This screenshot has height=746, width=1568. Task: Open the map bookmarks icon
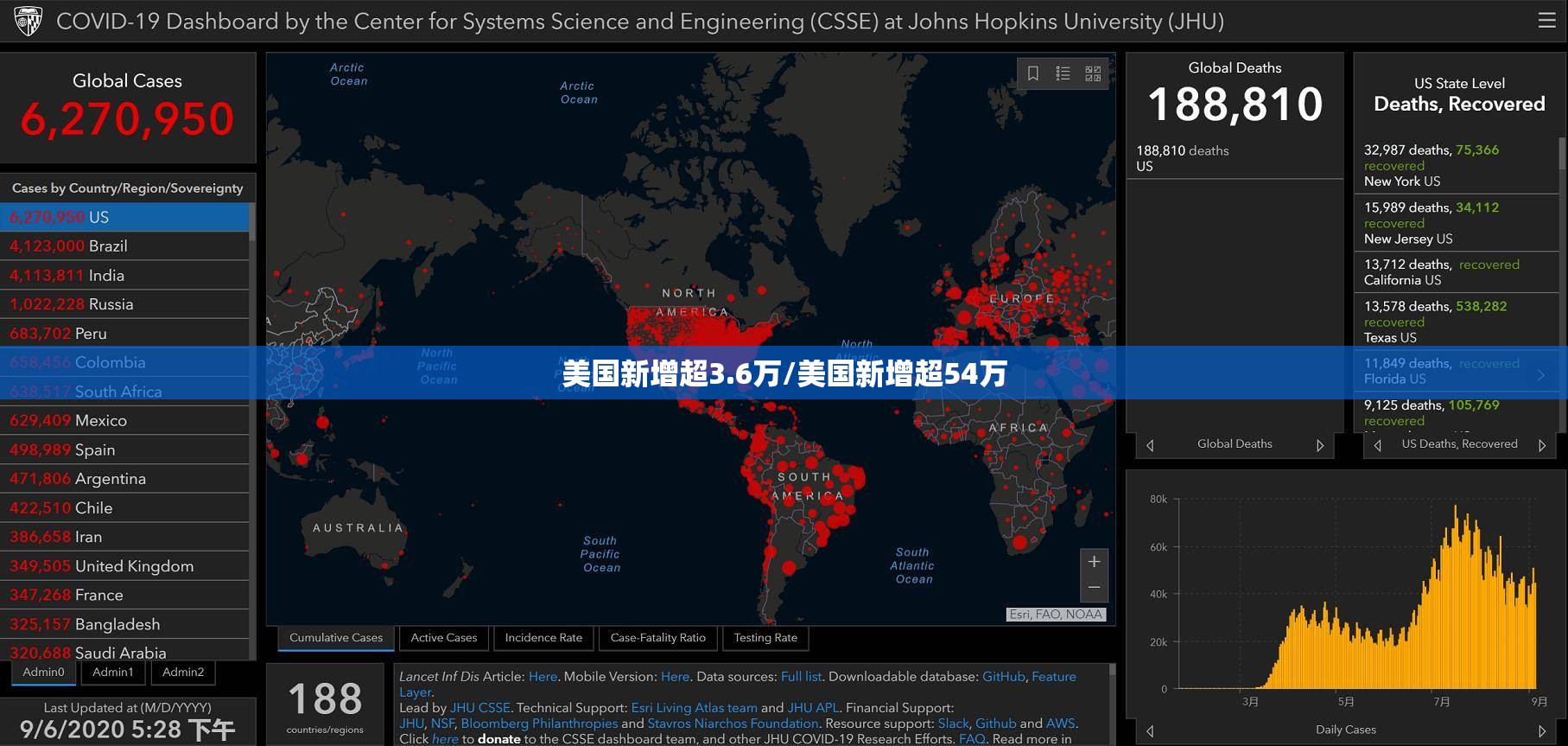tap(1033, 73)
